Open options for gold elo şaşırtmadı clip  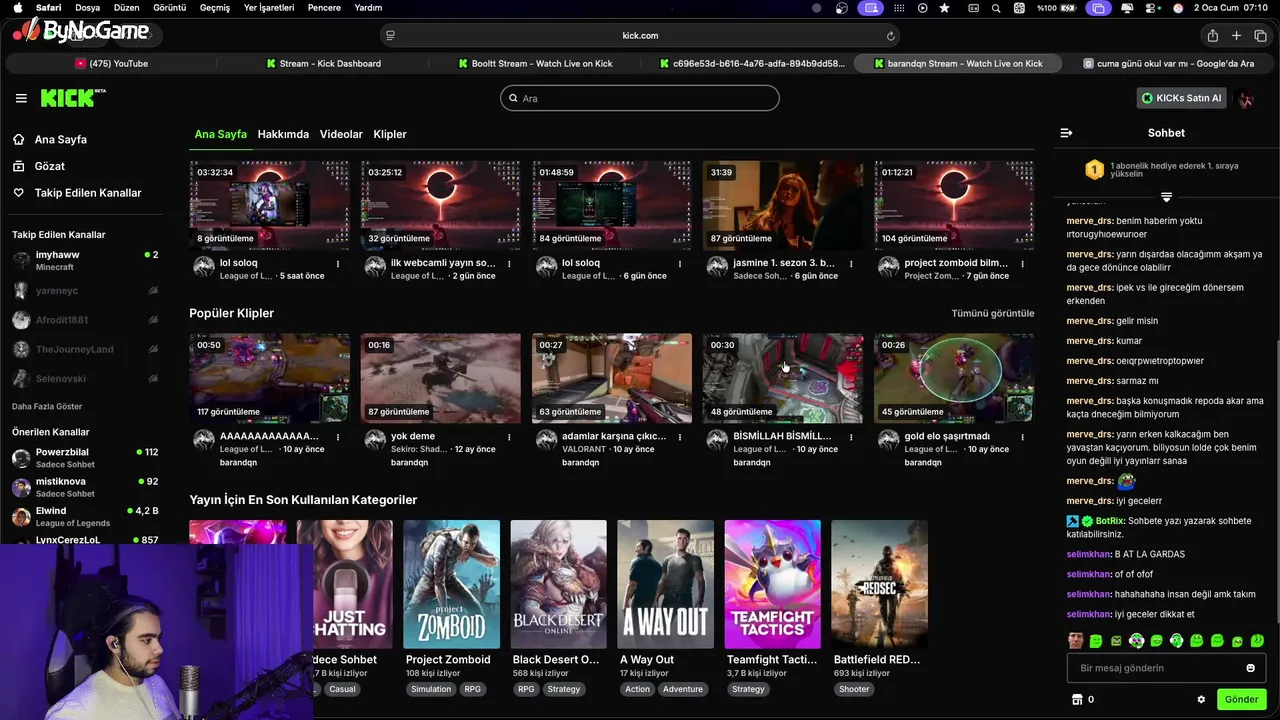(1022, 437)
